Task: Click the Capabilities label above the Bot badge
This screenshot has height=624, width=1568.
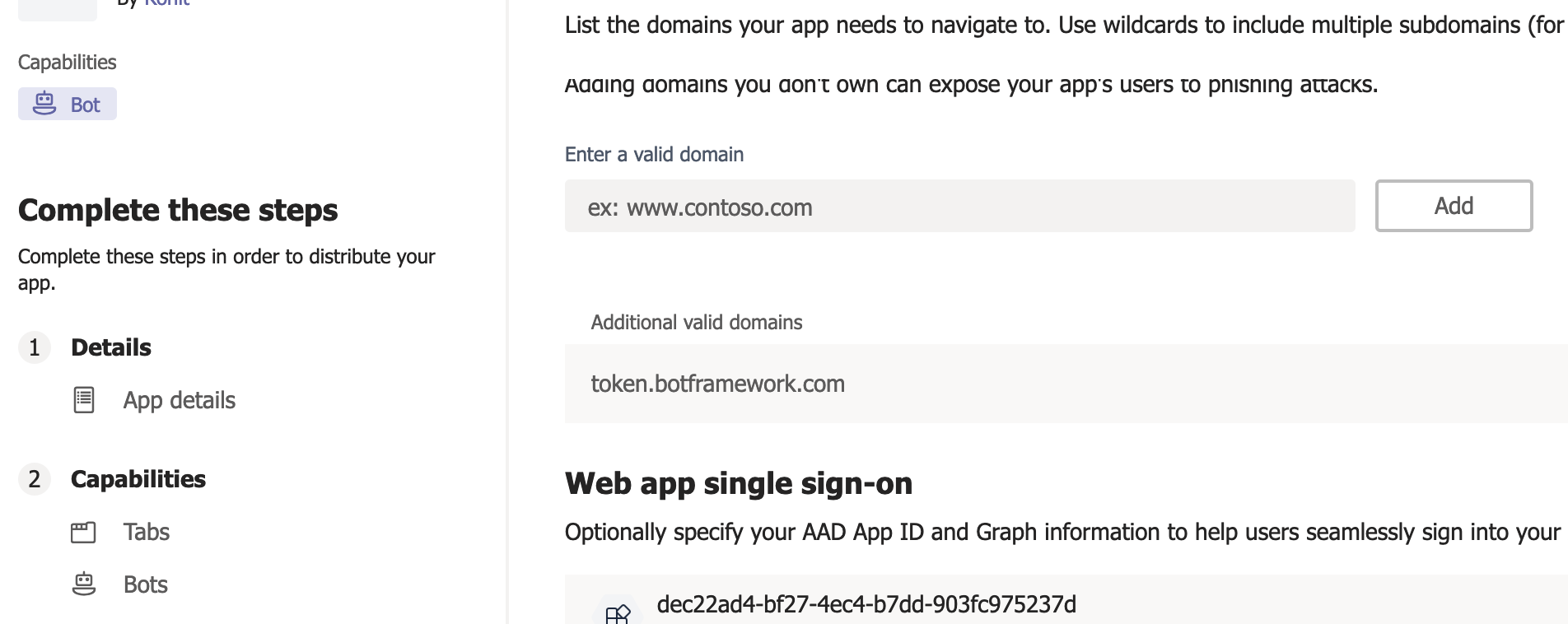Action: click(x=66, y=62)
